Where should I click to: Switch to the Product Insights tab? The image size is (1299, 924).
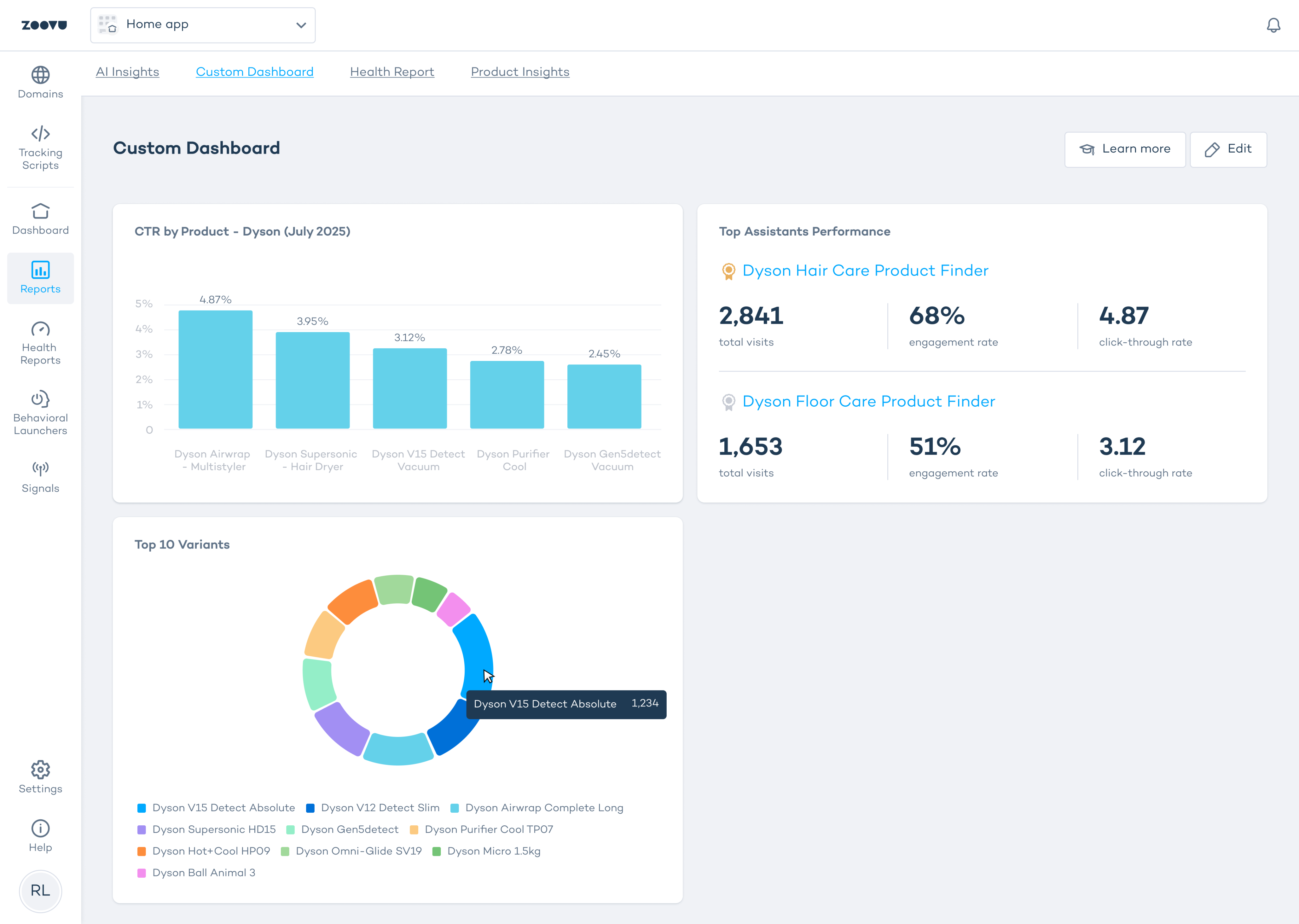520,72
